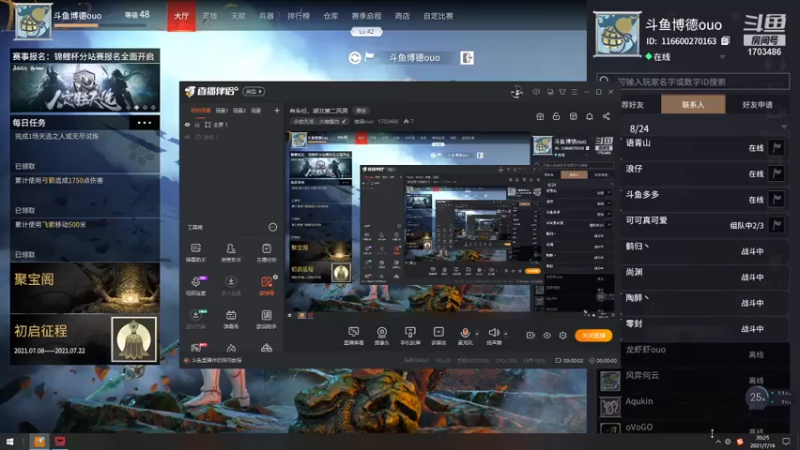Collapse the 8/24 contacts group
The height and width of the screenshot is (450, 800).
point(784,127)
